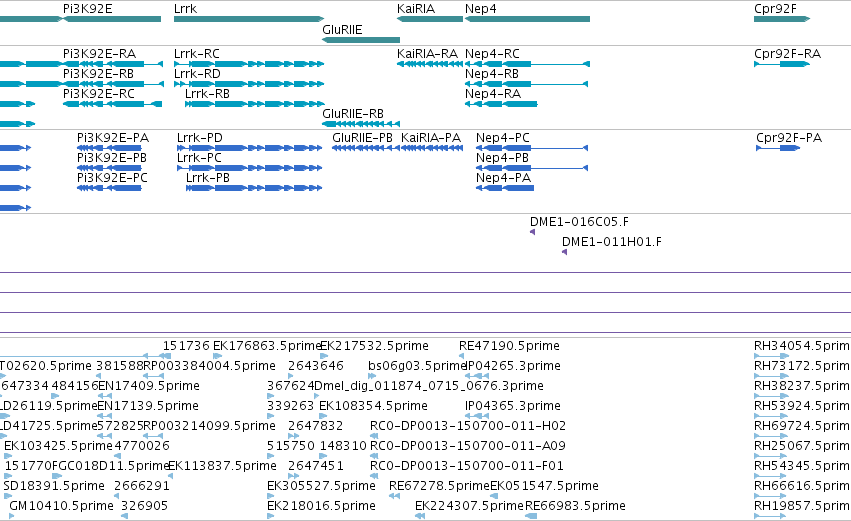Open EST EK108354.5prime
The height and width of the screenshot is (521, 851).
click(373, 406)
